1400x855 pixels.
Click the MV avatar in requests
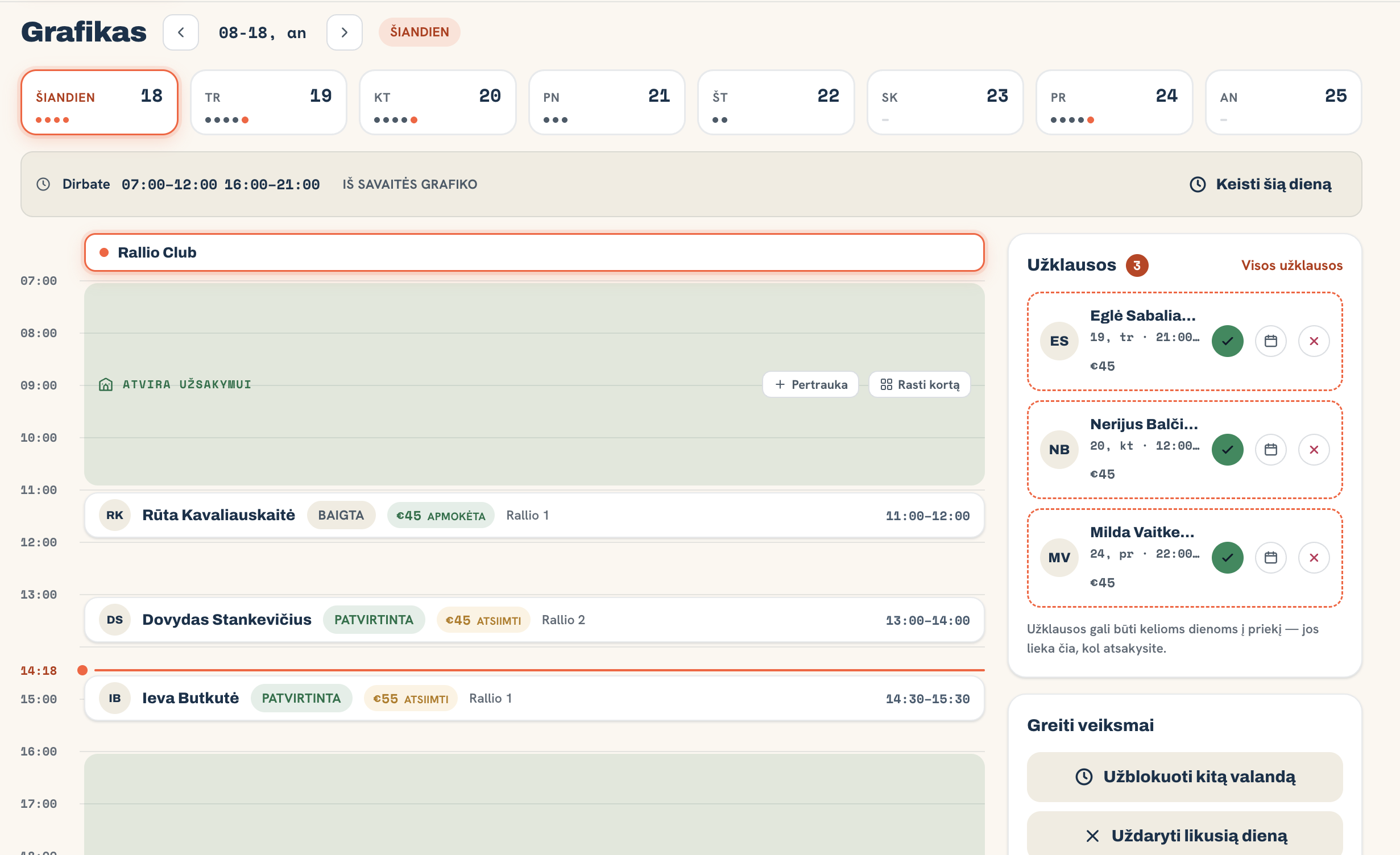coord(1059,558)
